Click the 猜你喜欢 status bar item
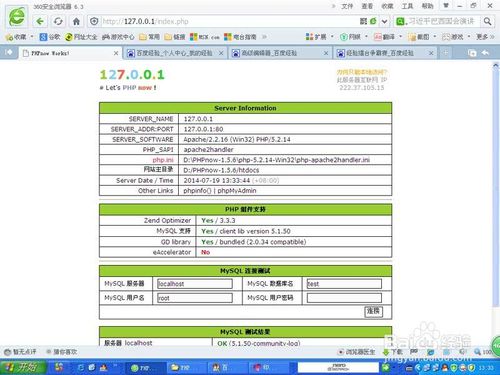This screenshot has width=500, height=375. pos(62,352)
